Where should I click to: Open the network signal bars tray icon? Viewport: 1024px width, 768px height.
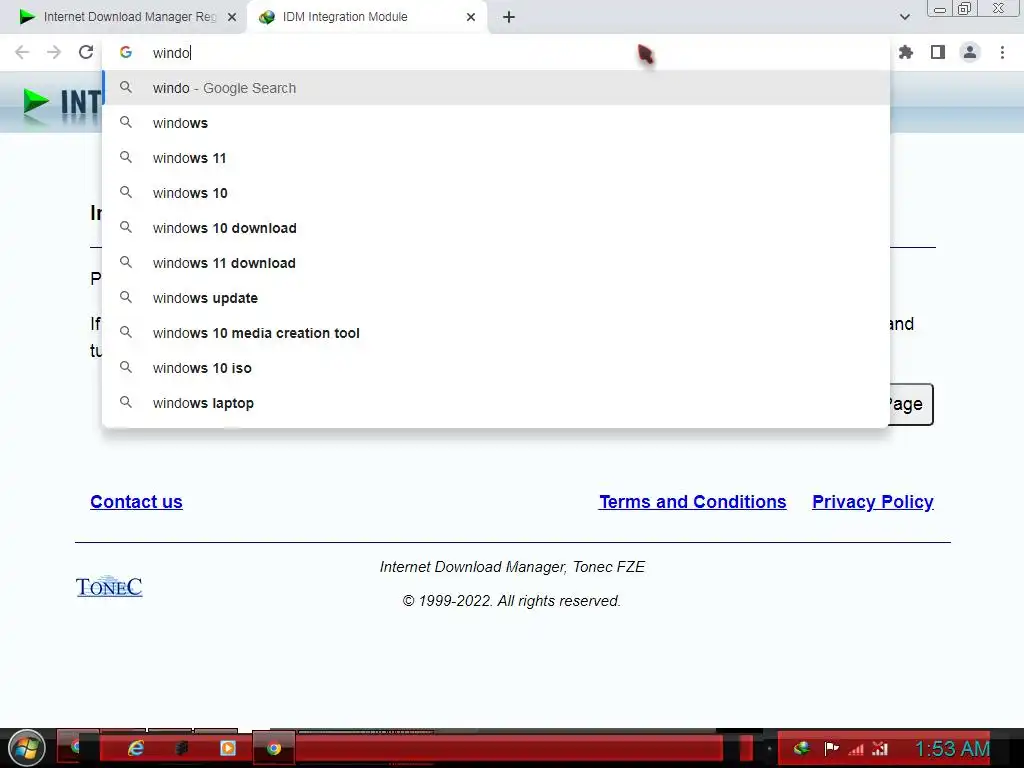tap(856, 749)
